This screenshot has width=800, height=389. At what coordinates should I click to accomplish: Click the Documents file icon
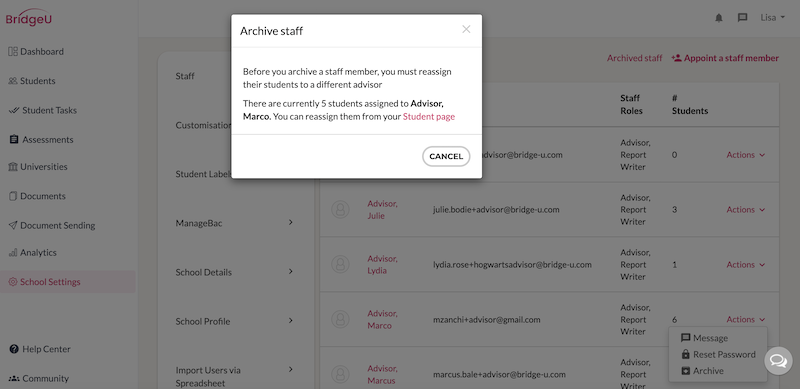[x=13, y=196]
